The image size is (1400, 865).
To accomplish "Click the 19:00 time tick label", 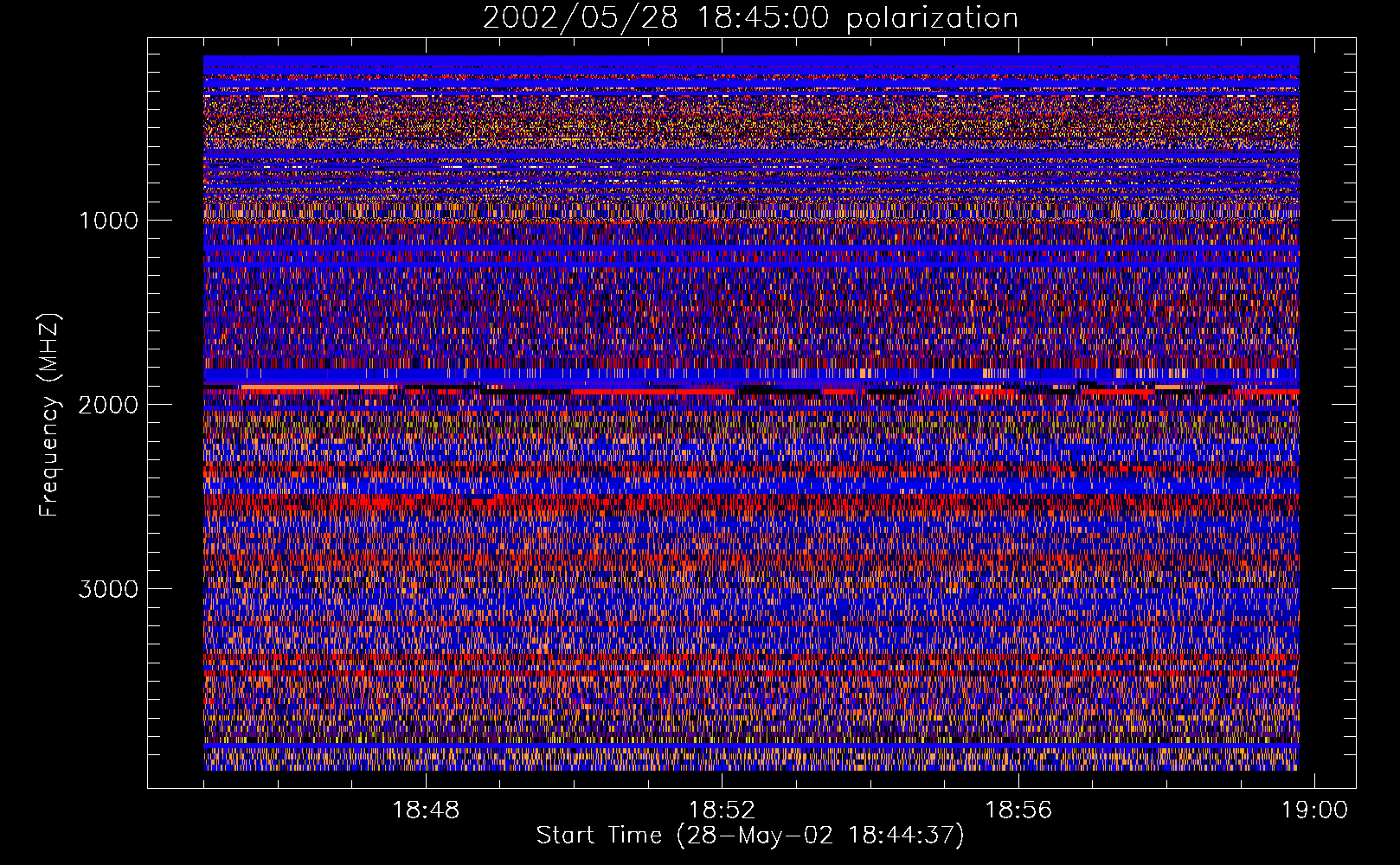I will 1314,811.
